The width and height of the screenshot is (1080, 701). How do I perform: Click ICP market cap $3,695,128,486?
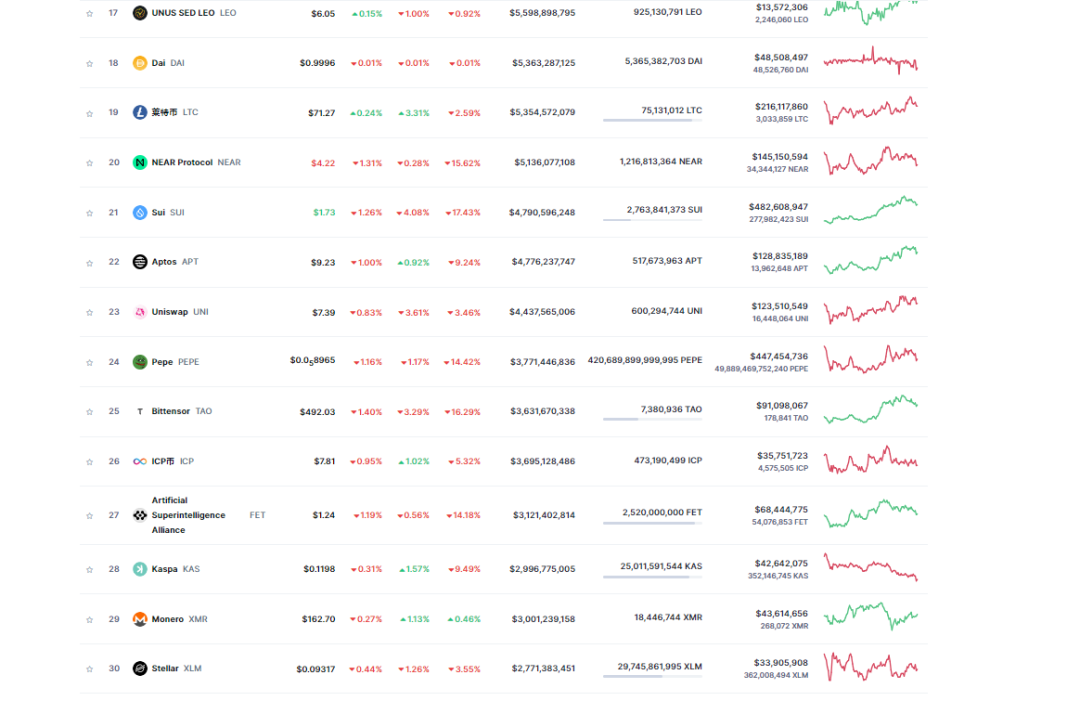pyautogui.click(x=543, y=461)
